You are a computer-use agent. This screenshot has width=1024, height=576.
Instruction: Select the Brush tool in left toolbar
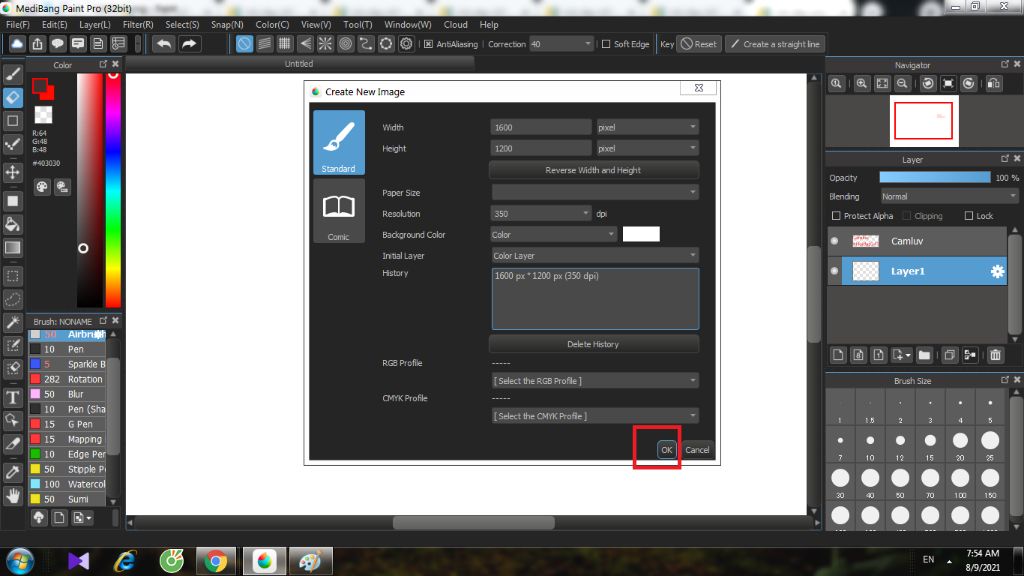[x=12, y=74]
